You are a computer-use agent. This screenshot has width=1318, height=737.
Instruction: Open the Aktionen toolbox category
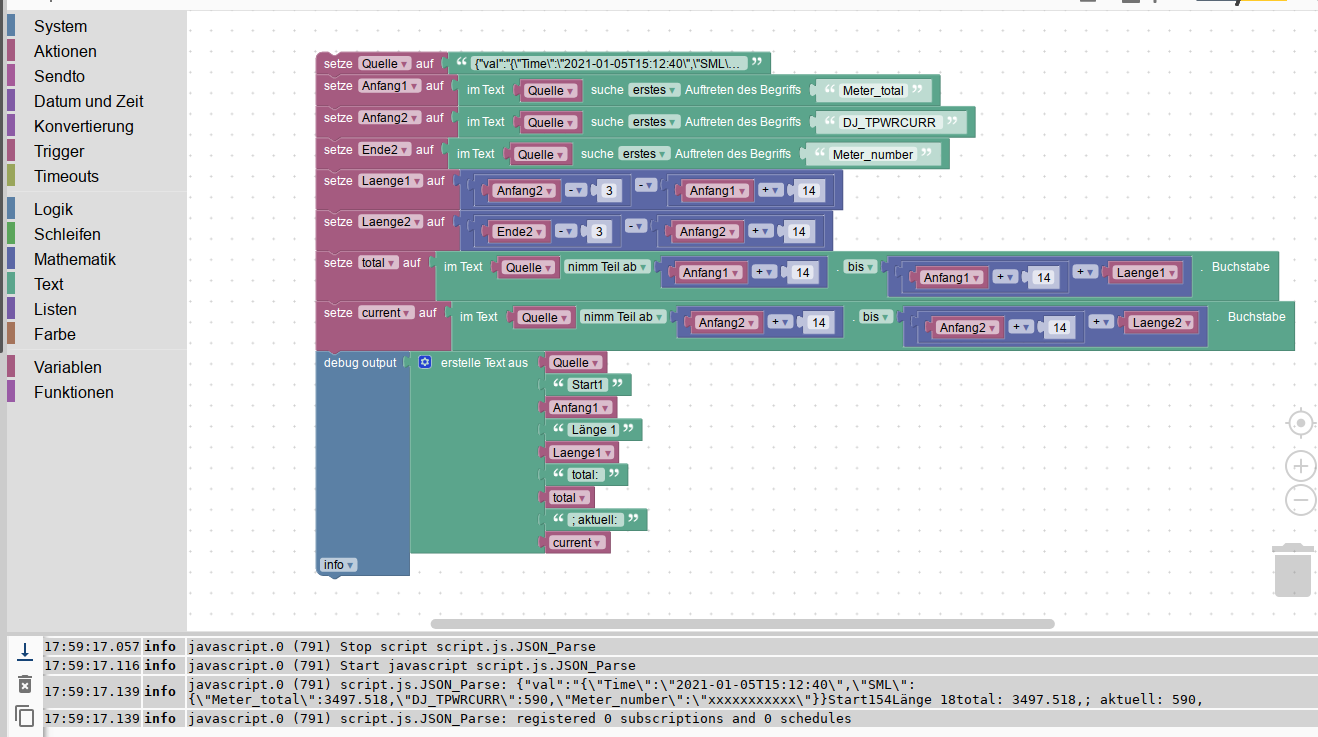pyautogui.click(x=65, y=51)
